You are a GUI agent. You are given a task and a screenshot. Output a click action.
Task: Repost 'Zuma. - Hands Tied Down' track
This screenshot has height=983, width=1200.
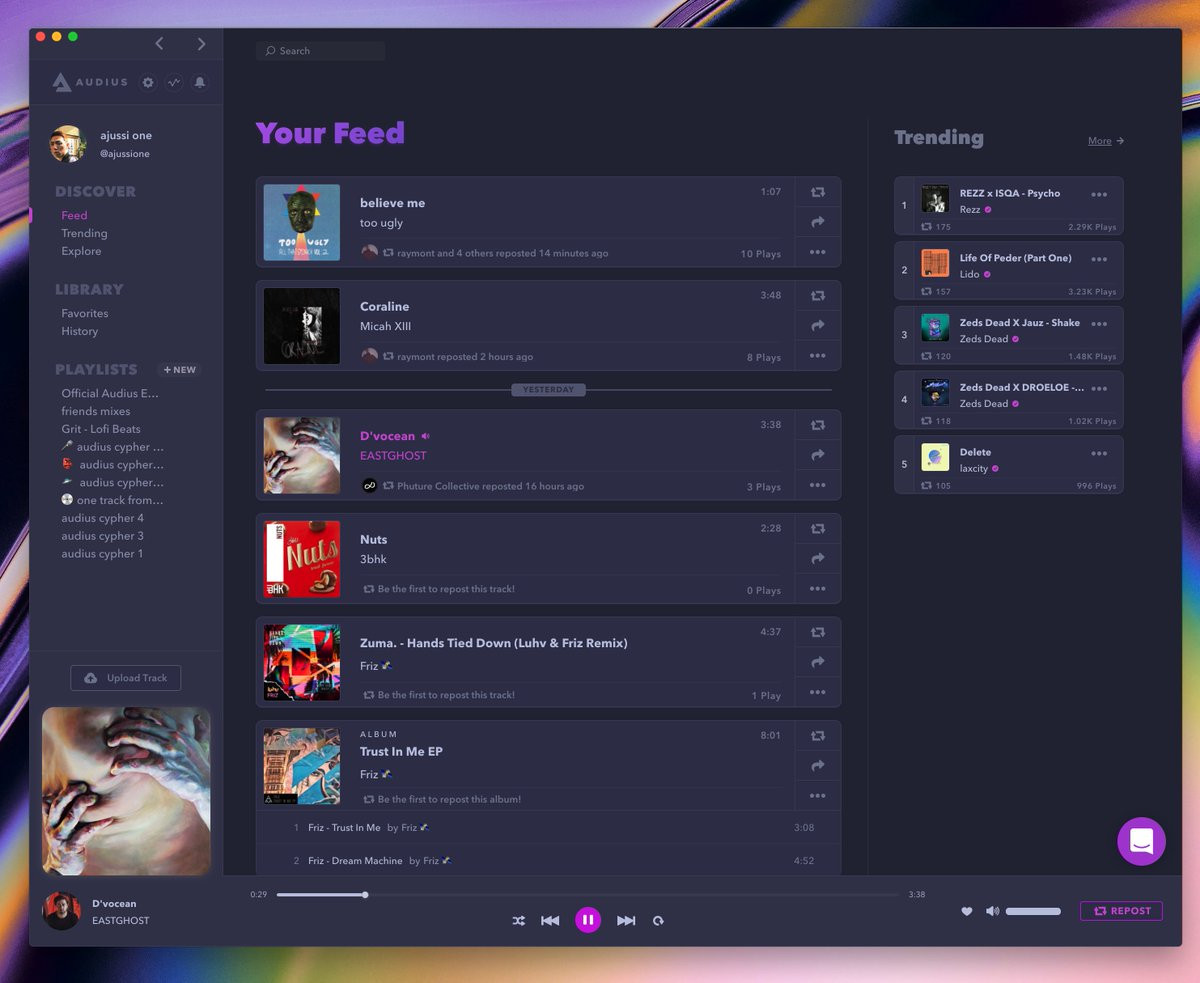point(818,632)
